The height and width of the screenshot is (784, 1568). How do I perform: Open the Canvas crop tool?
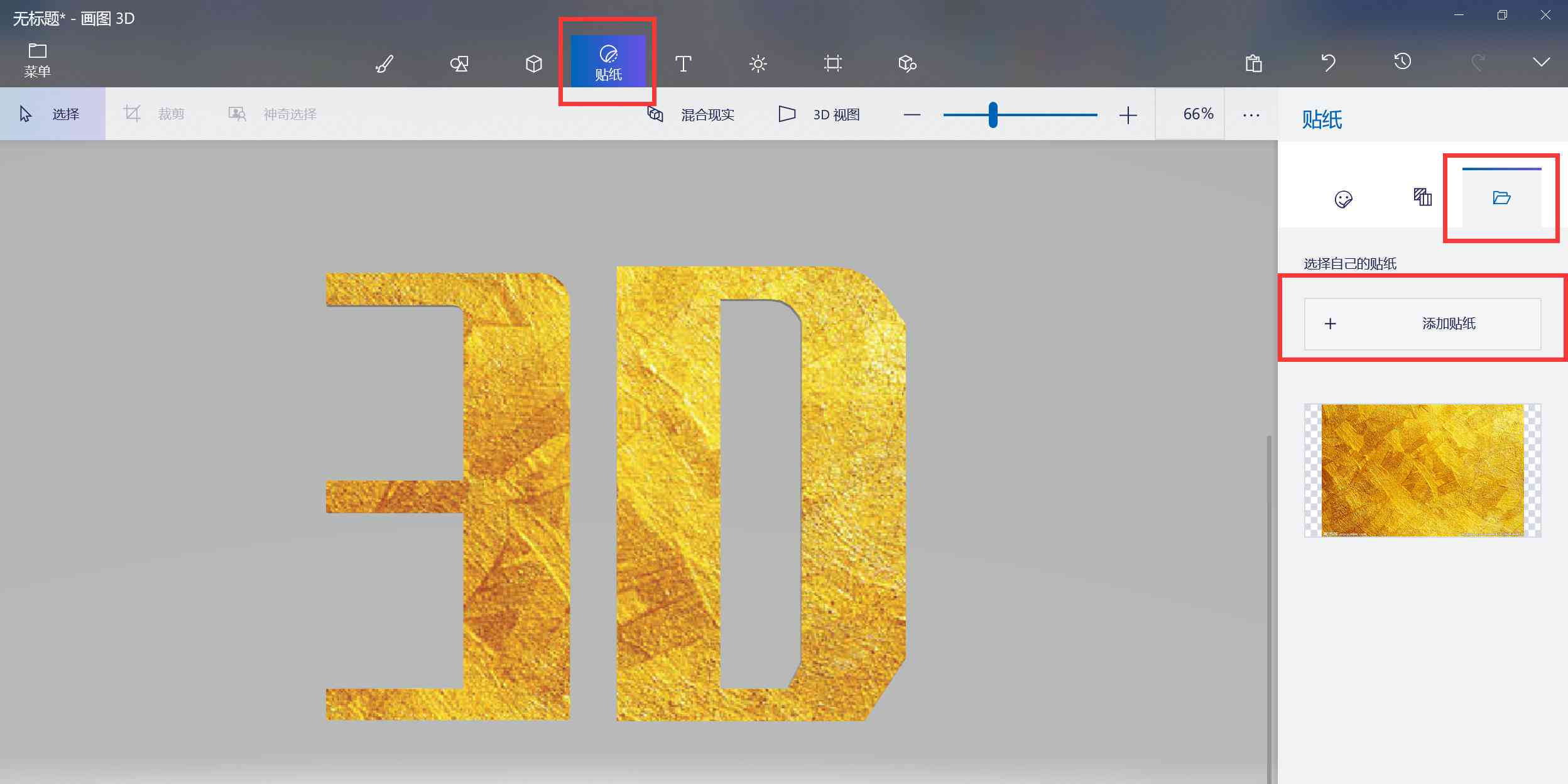[x=833, y=63]
